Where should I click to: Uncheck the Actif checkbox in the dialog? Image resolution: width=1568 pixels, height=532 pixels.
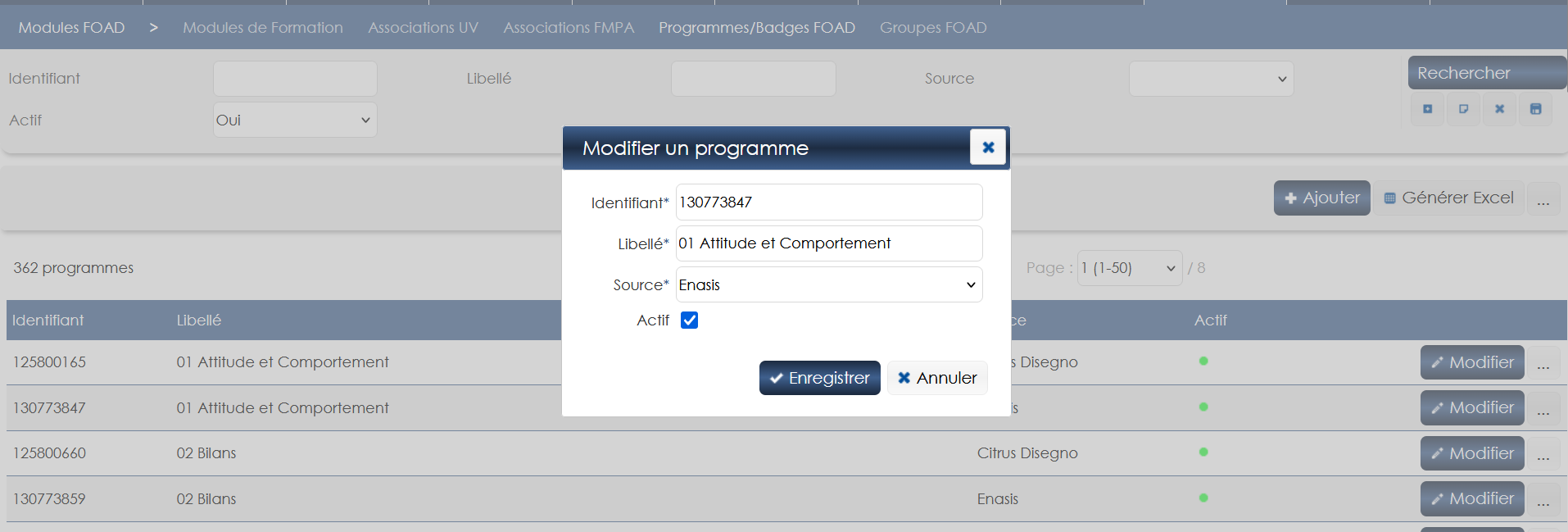click(690, 321)
